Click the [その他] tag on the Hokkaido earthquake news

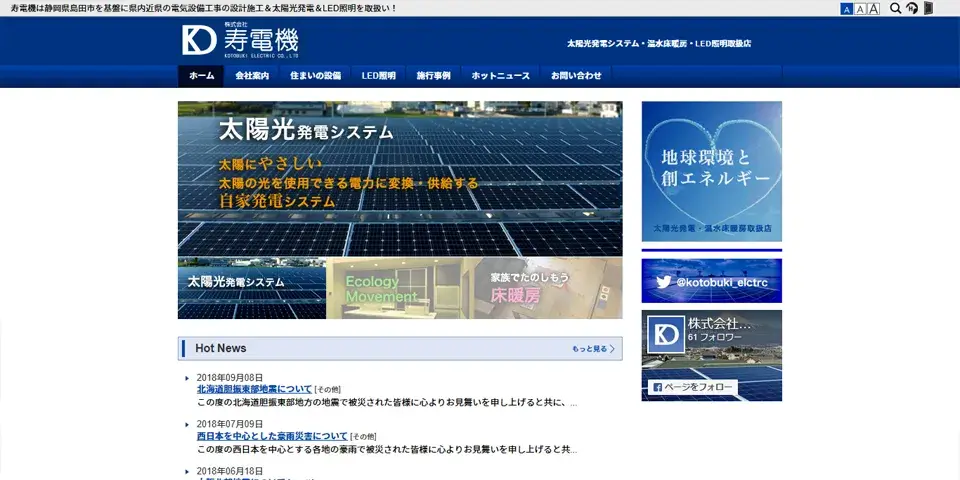coord(328,389)
